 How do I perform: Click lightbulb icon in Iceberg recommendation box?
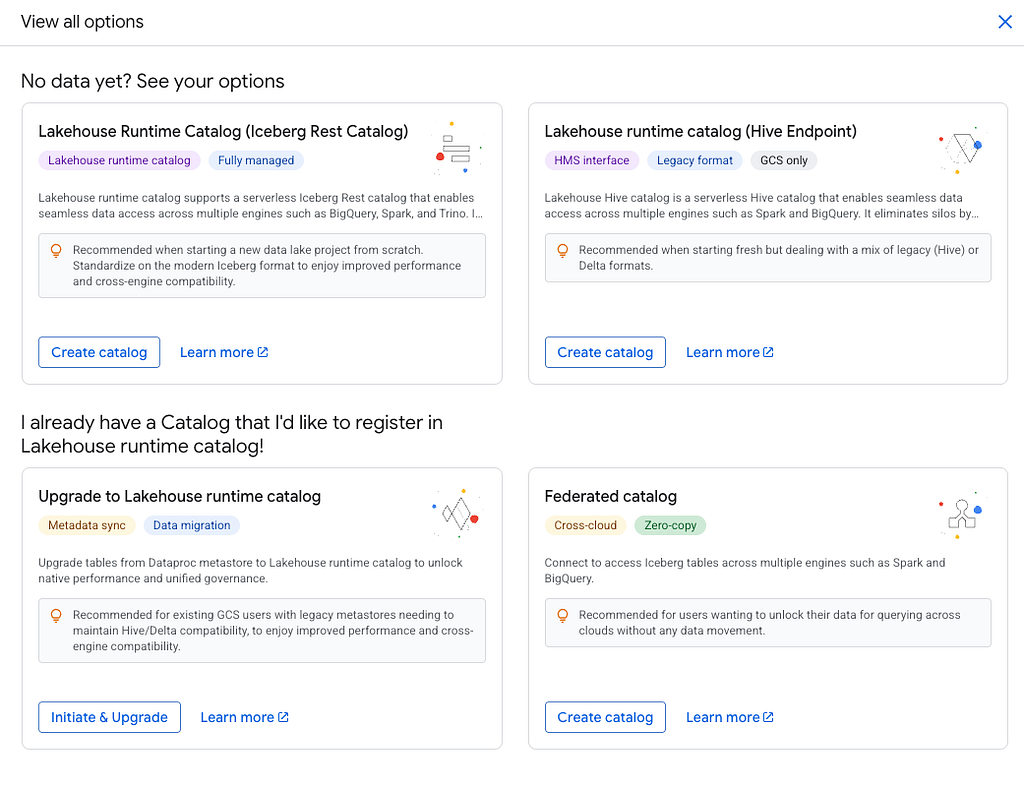click(x=56, y=251)
